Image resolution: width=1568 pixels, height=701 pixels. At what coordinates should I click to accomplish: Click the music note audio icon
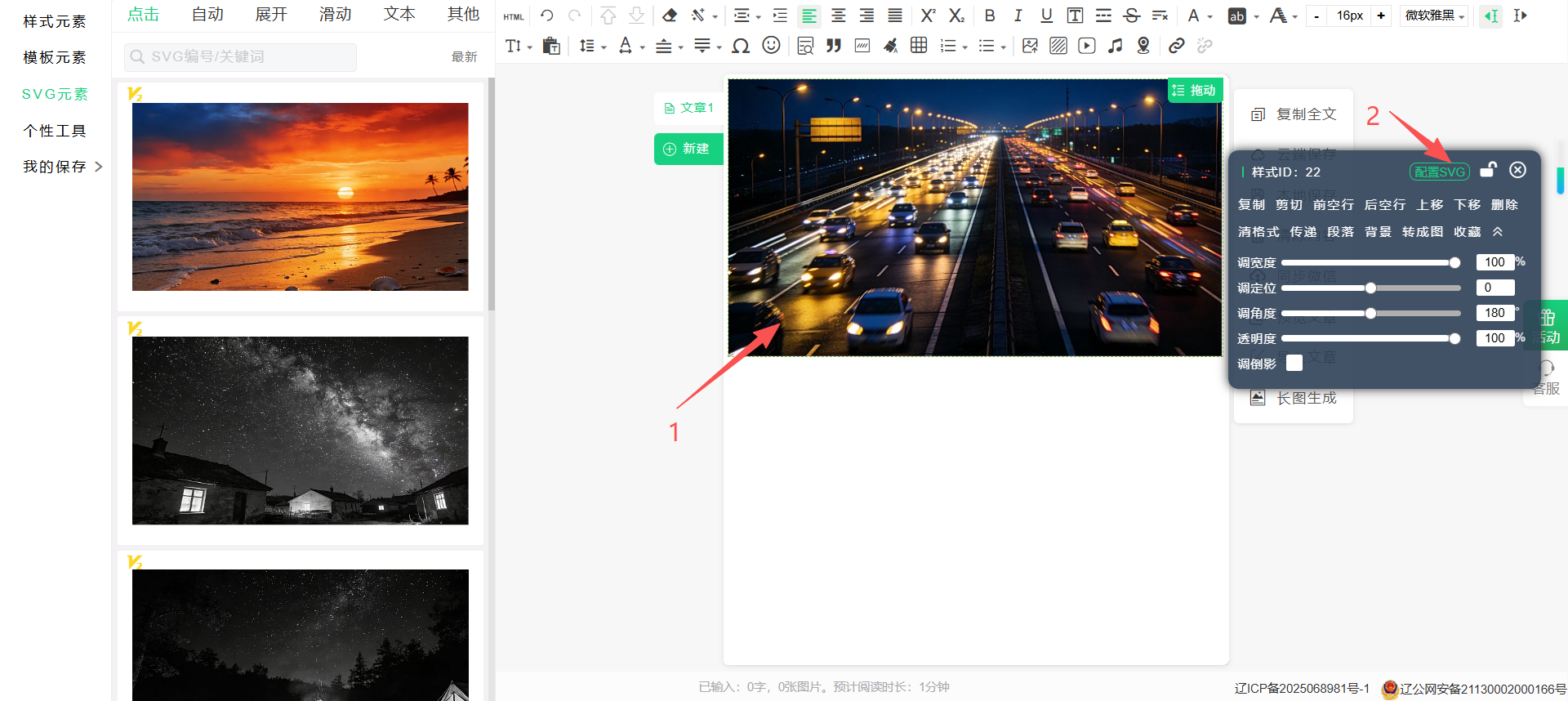point(1115,46)
